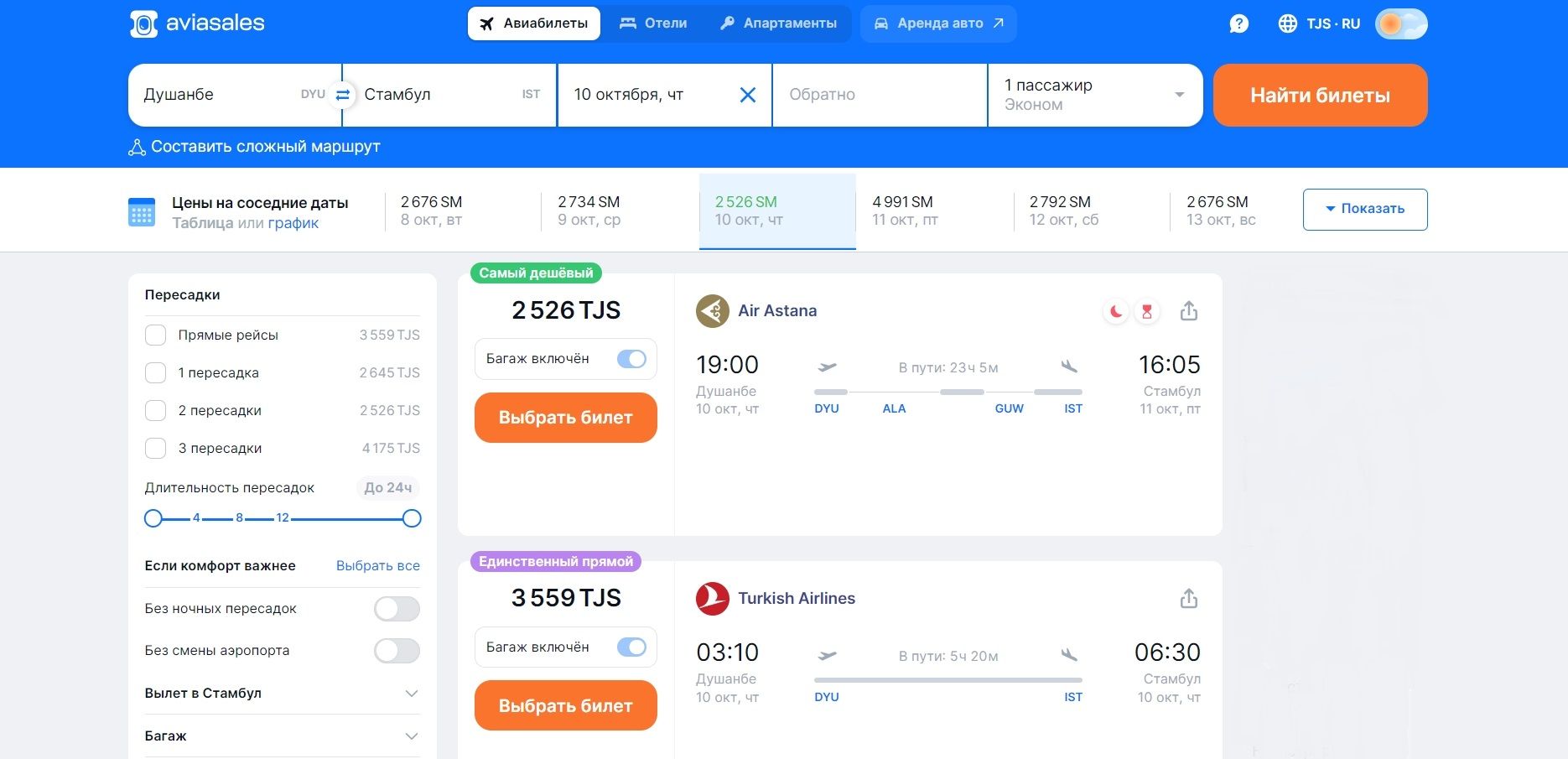Swap origin and destination cities

(342, 95)
